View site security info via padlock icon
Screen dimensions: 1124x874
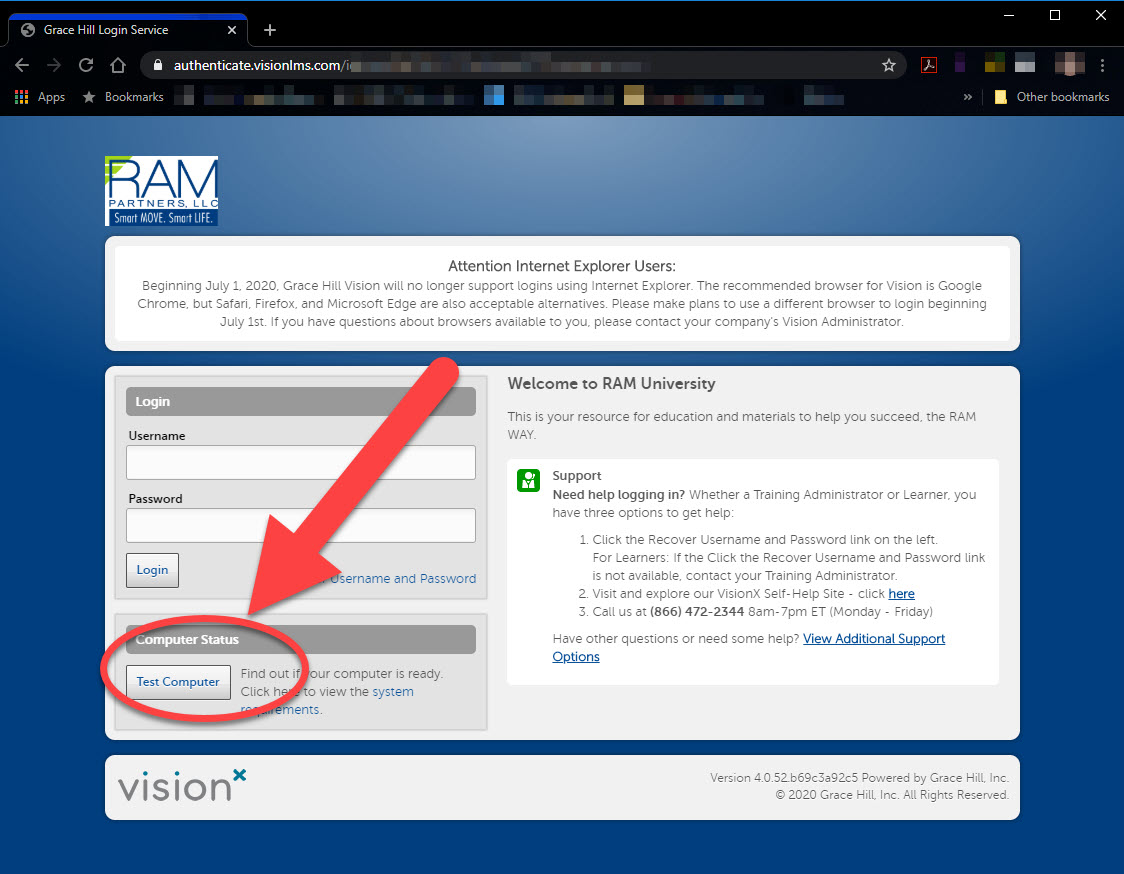158,65
